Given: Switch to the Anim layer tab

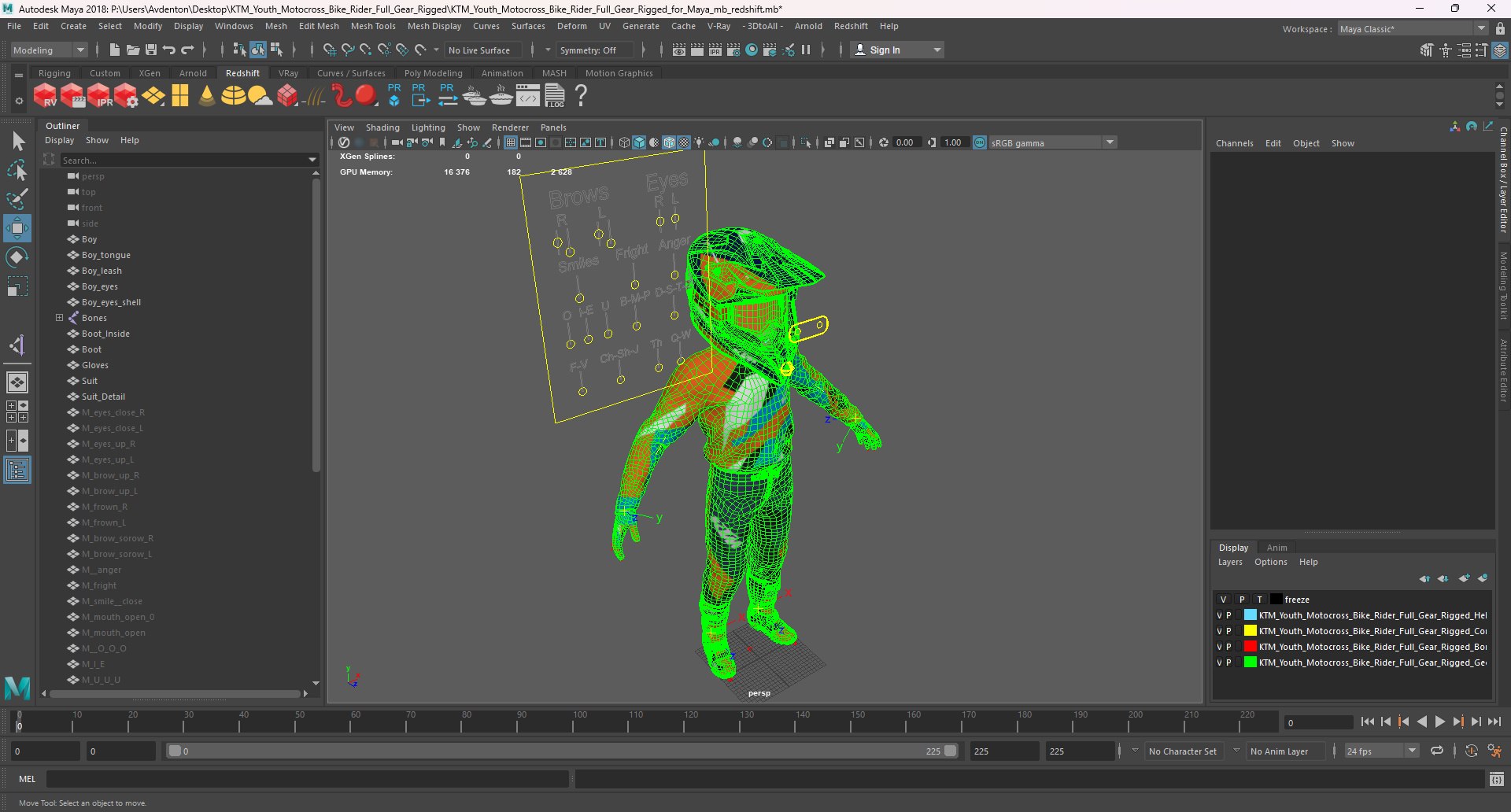Looking at the screenshot, I should click(1276, 548).
